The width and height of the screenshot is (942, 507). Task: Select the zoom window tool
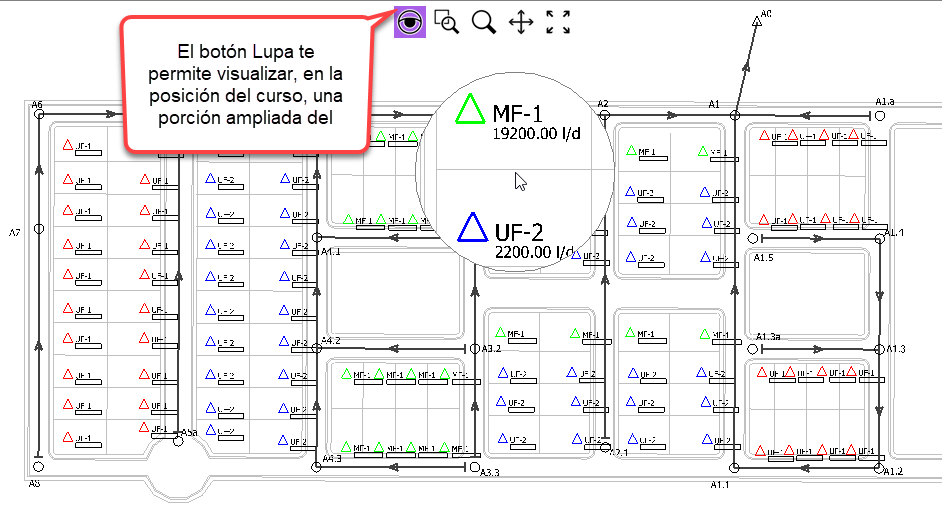pos(446,22)
